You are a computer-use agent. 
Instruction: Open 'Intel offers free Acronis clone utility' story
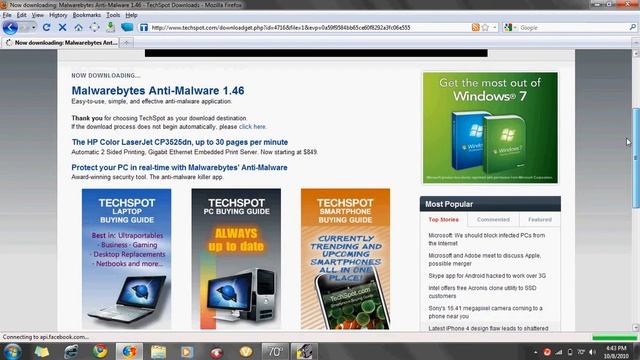coord(482,292)
